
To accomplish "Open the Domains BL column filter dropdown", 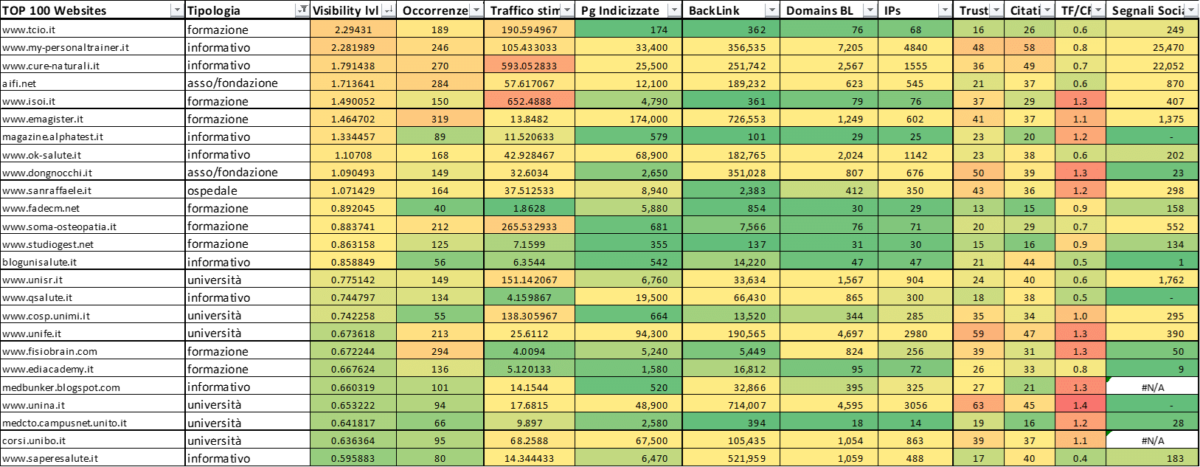I will click(x=870, y=10).
